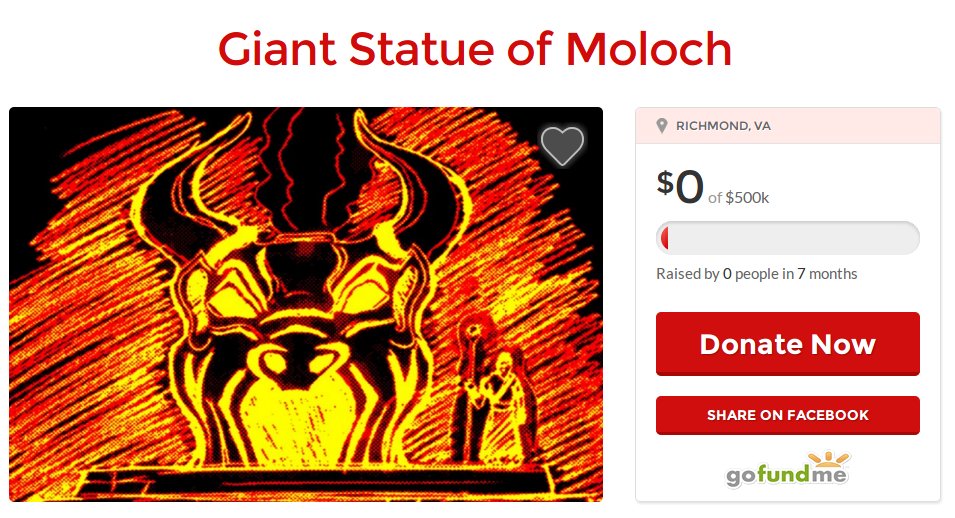Select the RICHMOND, VA location label
Screen dimensions: 955x518
pyautogui.click(x=723, y=126)
